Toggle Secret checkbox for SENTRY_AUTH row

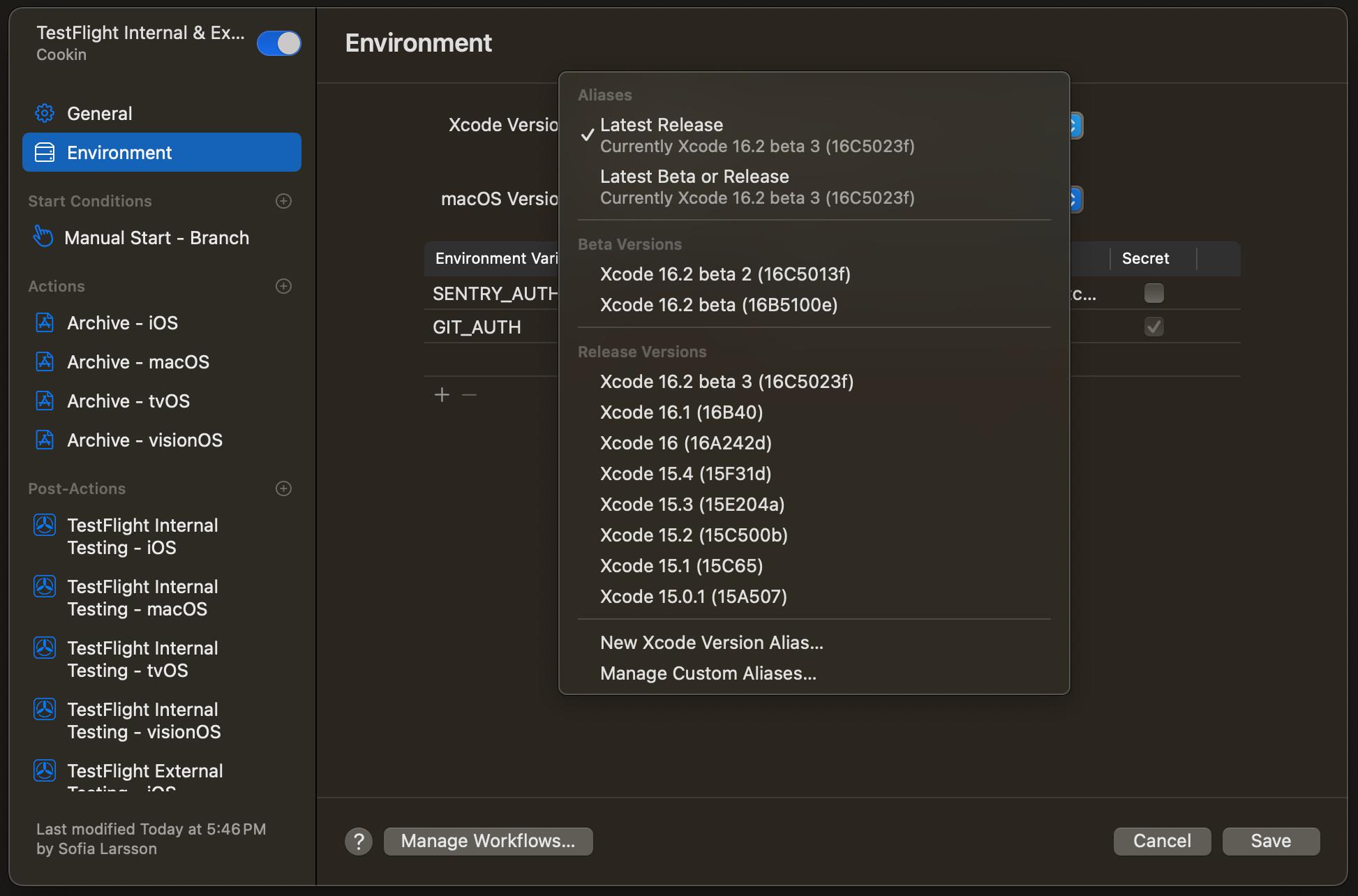pyautogui.click(x=1154, y=293)
